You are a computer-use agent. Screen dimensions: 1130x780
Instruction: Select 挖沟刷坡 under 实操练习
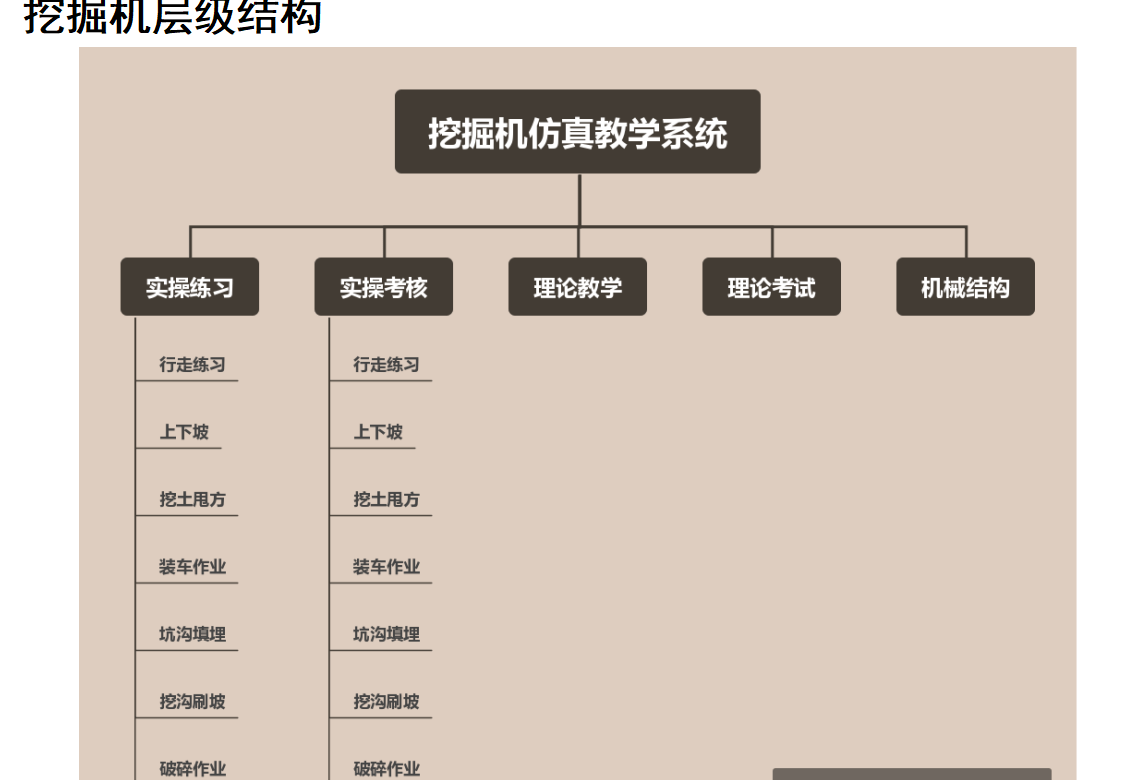coord(192,701)
